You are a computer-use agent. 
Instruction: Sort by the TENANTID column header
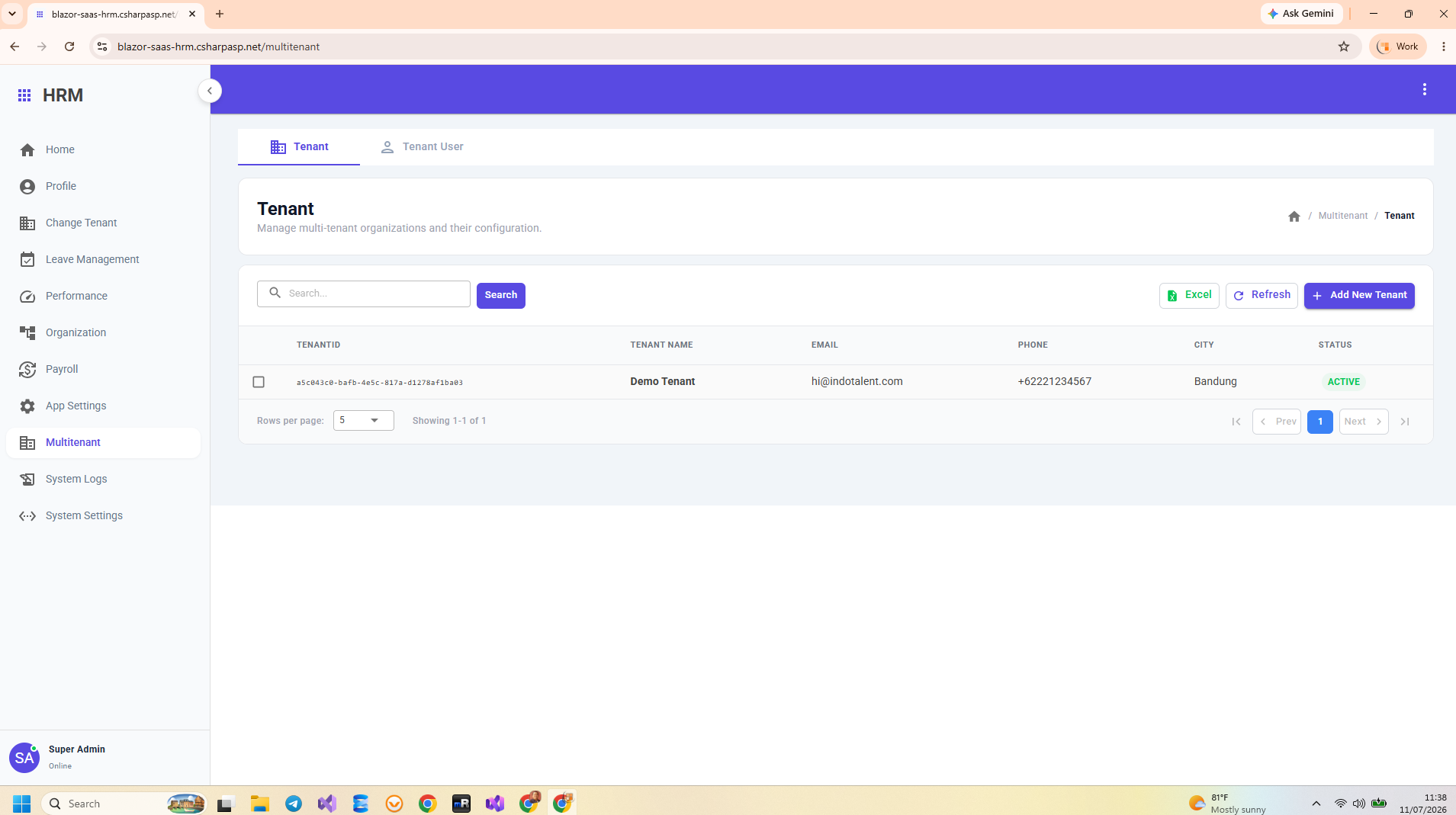tap(318, 345)
